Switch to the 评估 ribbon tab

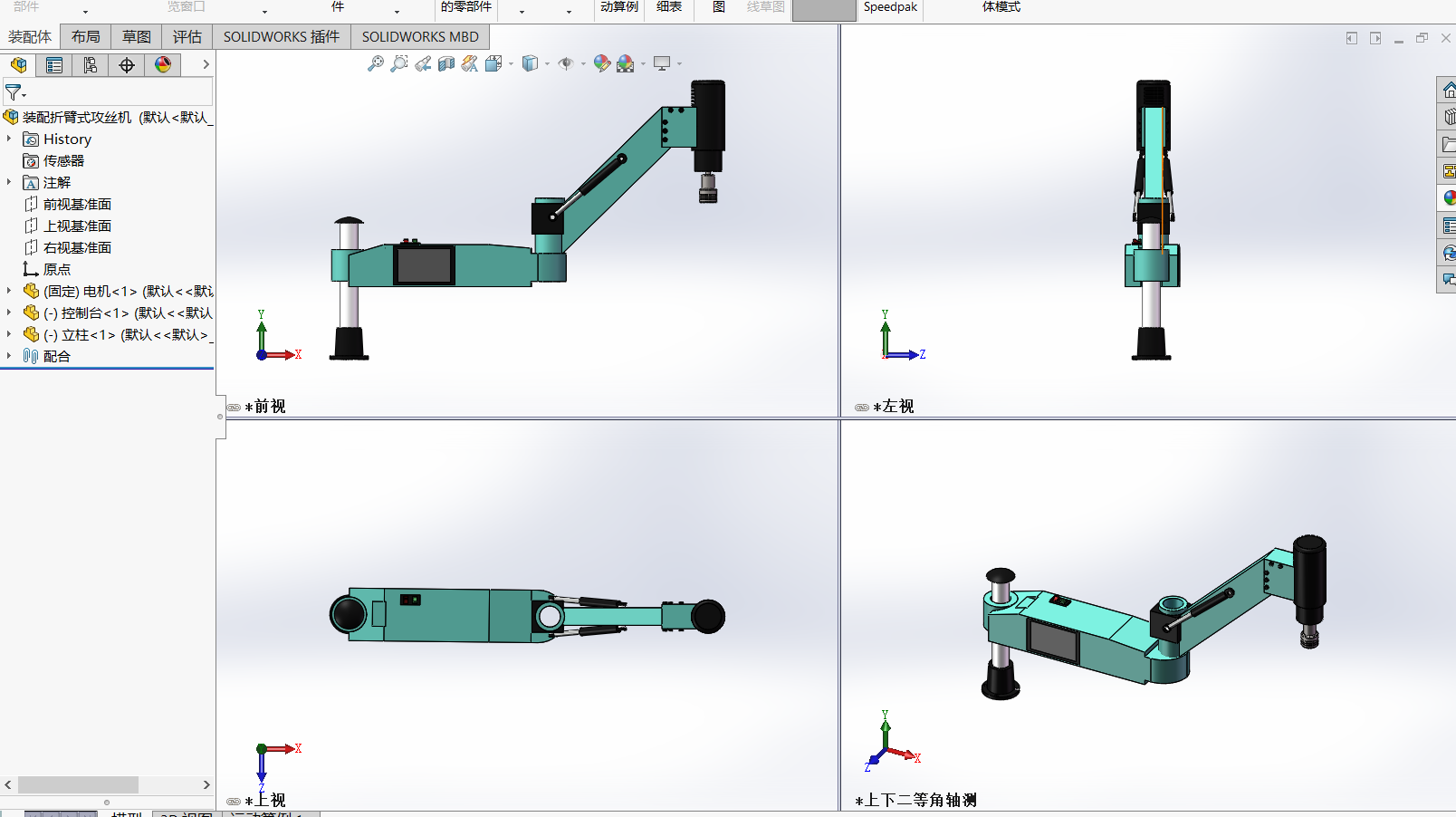click(187, 36)
